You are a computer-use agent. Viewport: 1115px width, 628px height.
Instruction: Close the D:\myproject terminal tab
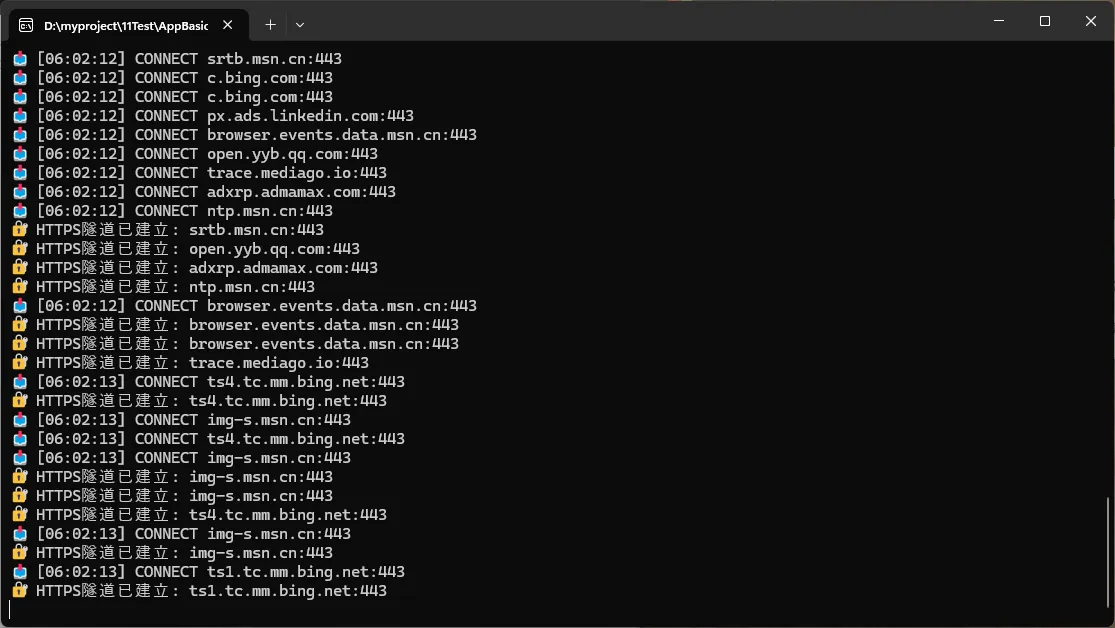pos(232,24)
